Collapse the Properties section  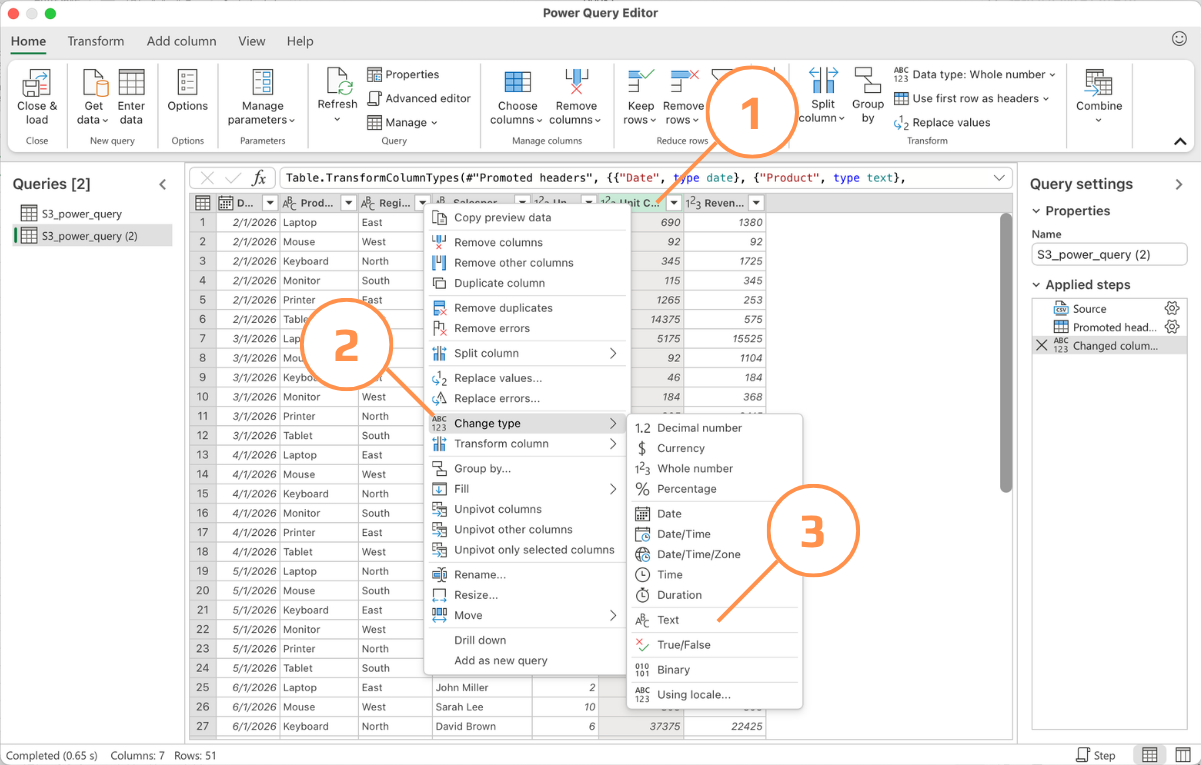coord(1036,211)
